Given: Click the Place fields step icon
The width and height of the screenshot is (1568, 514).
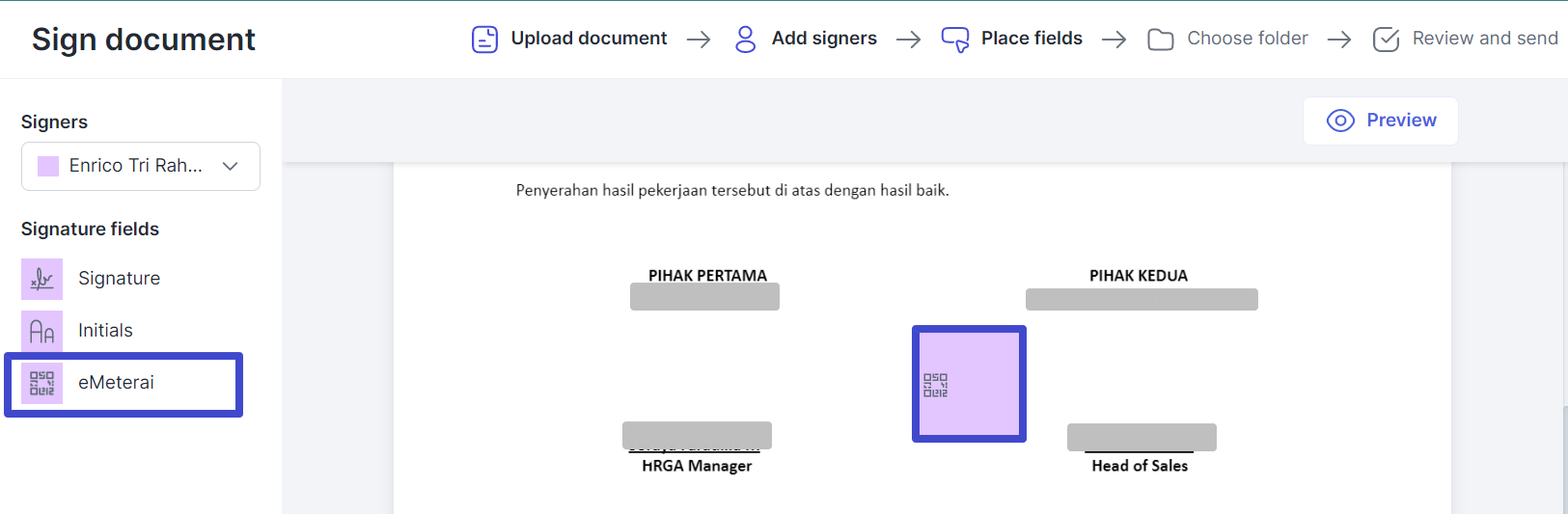Looking at the screenshot, I should pyautogui.click(x=955, y=40).
